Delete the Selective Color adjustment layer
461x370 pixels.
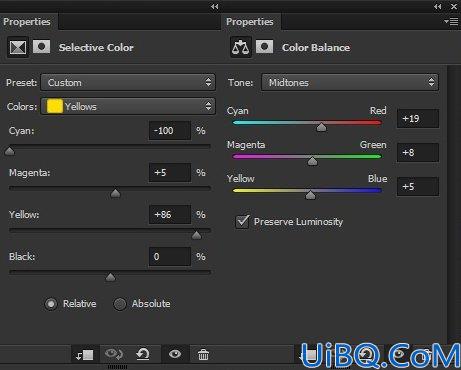(203, 355)
